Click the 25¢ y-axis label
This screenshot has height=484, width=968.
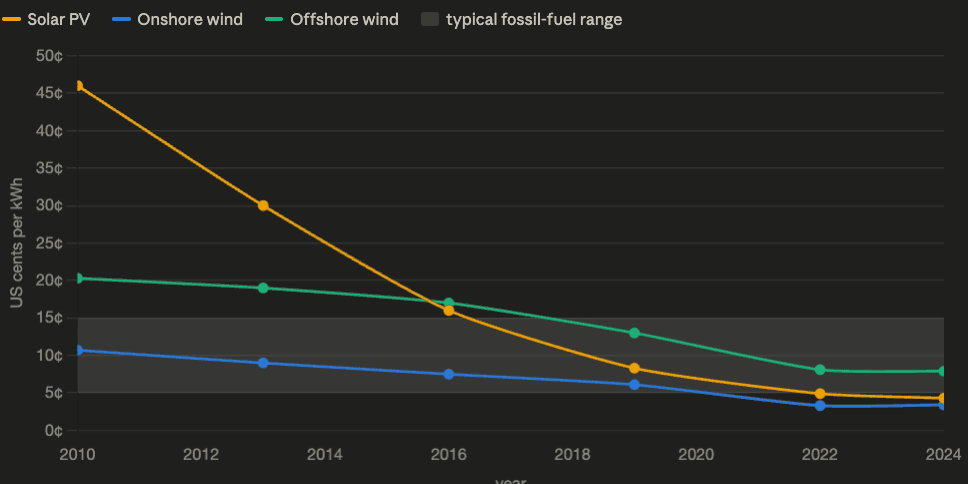click(x=50, y=243)
